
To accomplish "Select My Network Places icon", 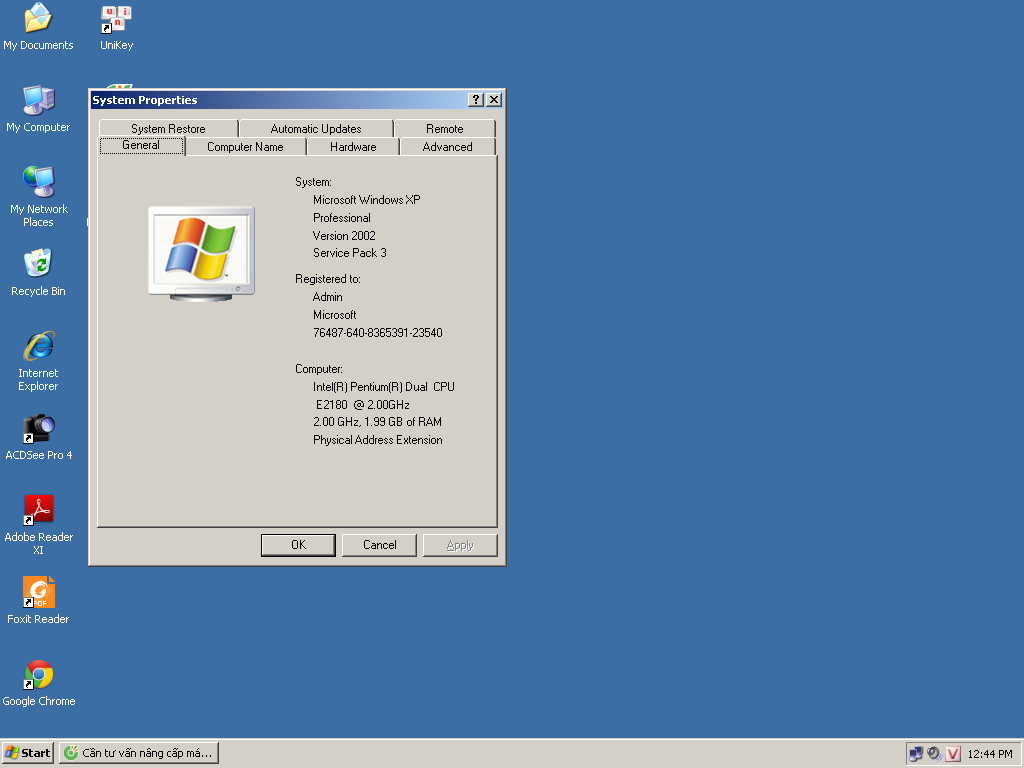I will coord(38,196).
